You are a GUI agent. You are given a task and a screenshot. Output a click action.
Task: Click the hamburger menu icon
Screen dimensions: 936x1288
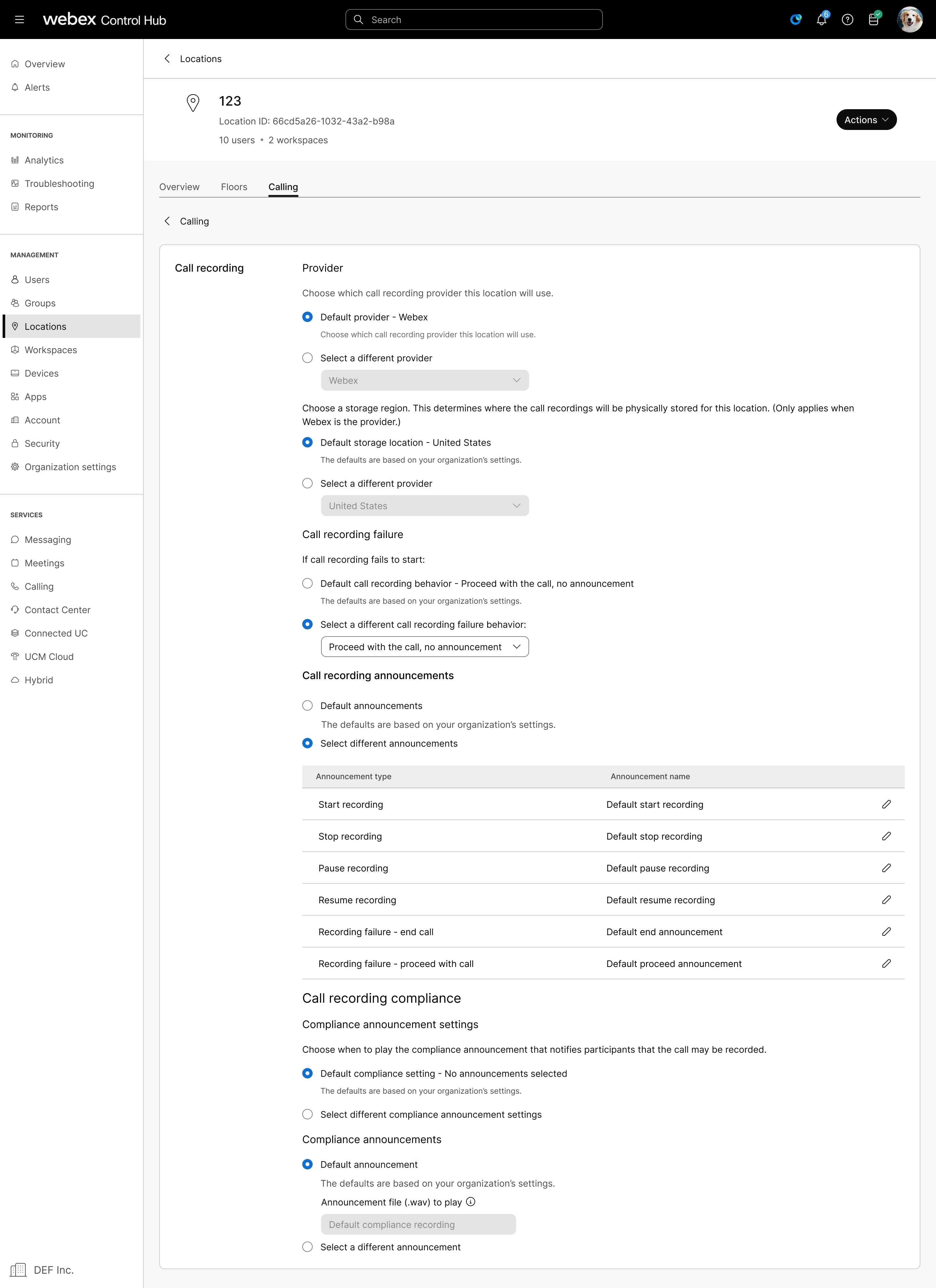20,19
